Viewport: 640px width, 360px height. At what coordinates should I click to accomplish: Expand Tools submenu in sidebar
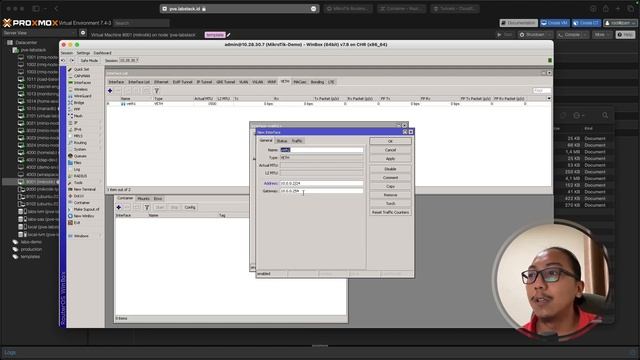pos(85,182)
